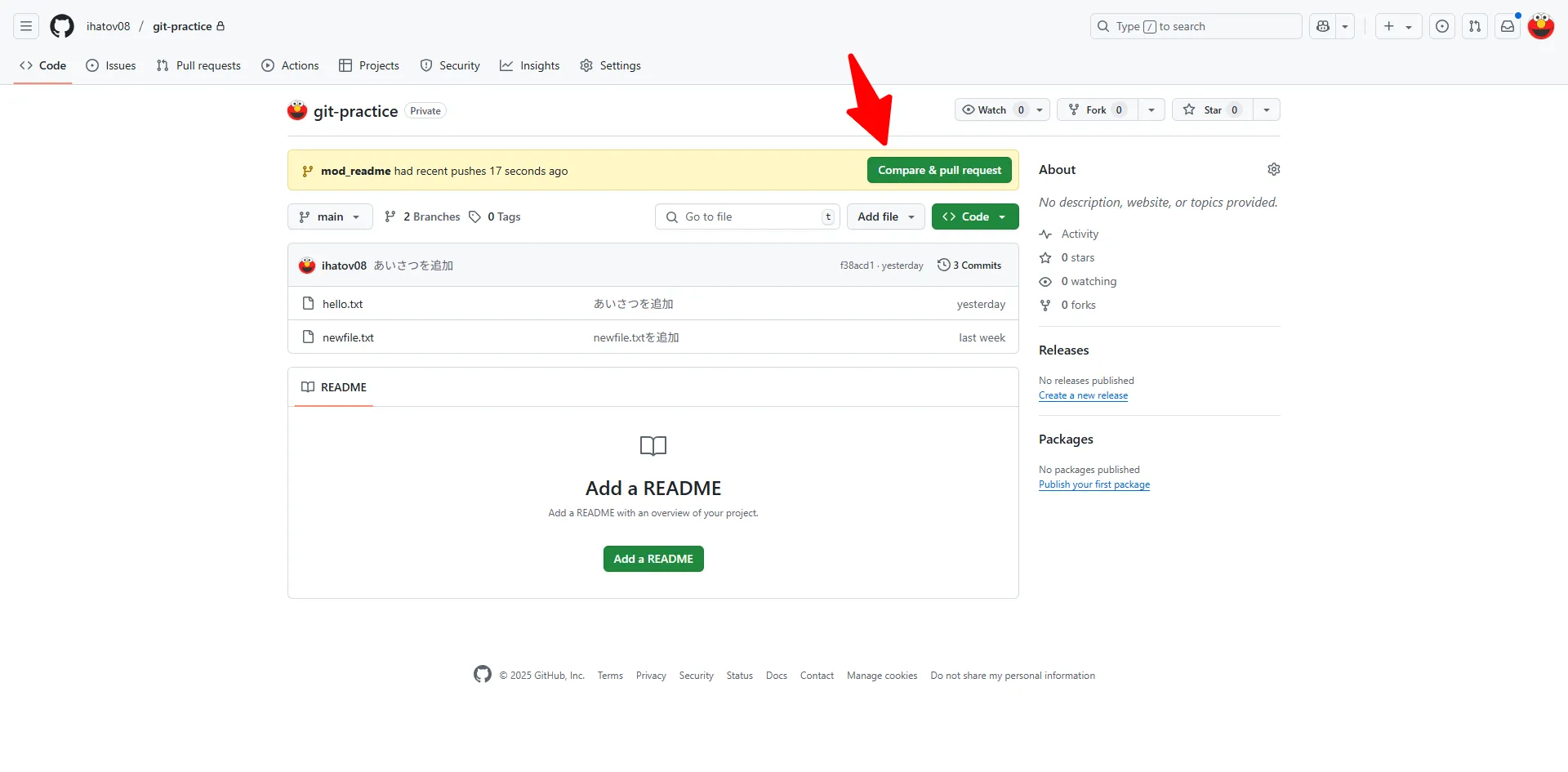Viewport: 1568px width, 772px height.
Task: Open the Status footer link
Action: coord(740,676)
